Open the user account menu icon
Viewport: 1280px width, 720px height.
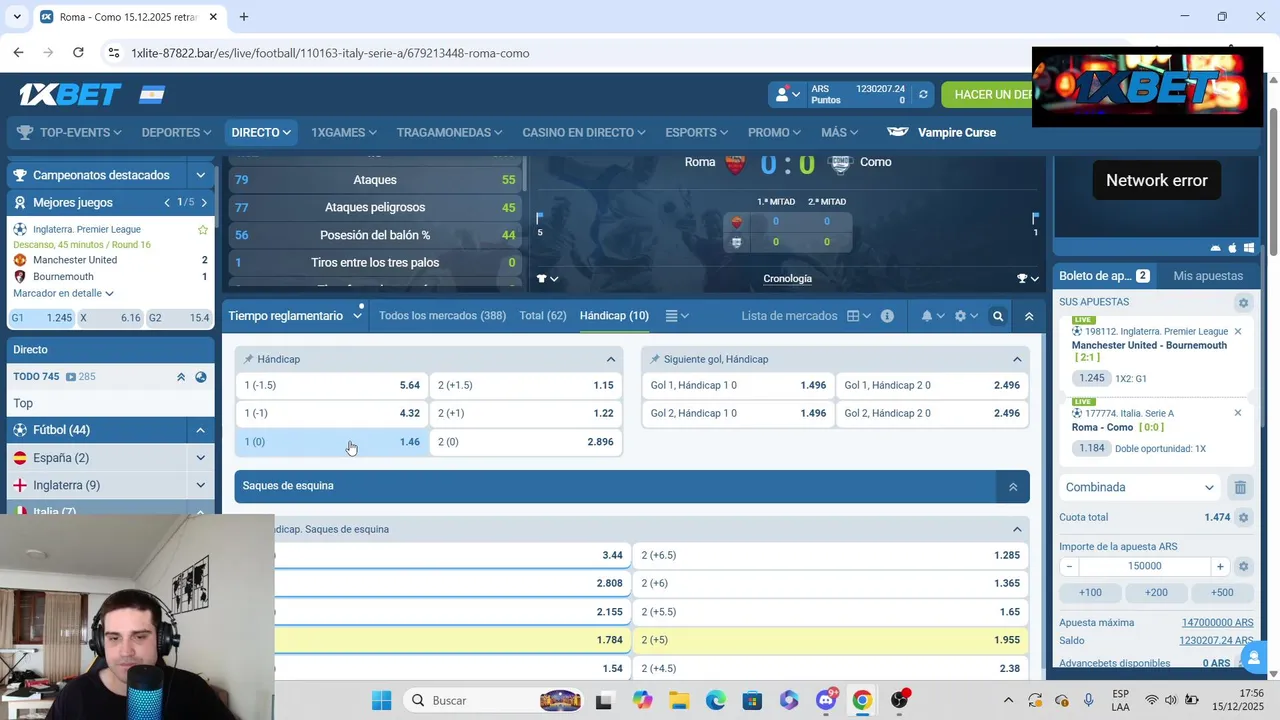(x=787, y=95)
